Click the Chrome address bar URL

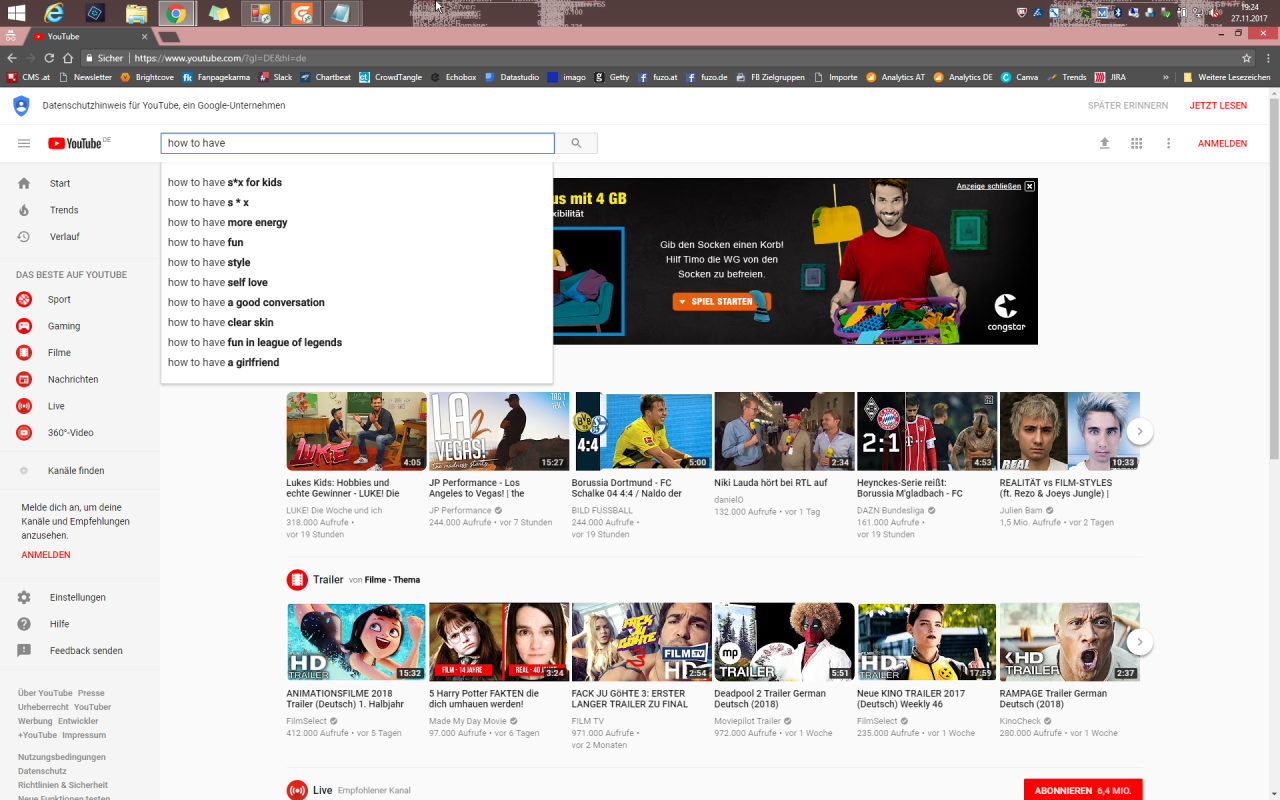tap(220, 58)
